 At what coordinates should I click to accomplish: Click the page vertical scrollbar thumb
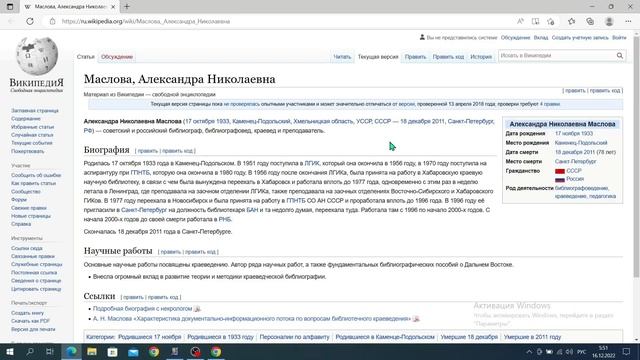pos(636,157)
